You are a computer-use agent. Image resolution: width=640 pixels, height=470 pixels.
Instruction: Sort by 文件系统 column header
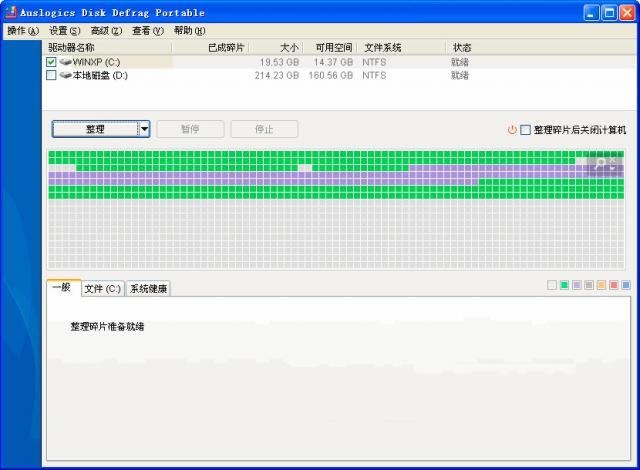pos(401,48)
